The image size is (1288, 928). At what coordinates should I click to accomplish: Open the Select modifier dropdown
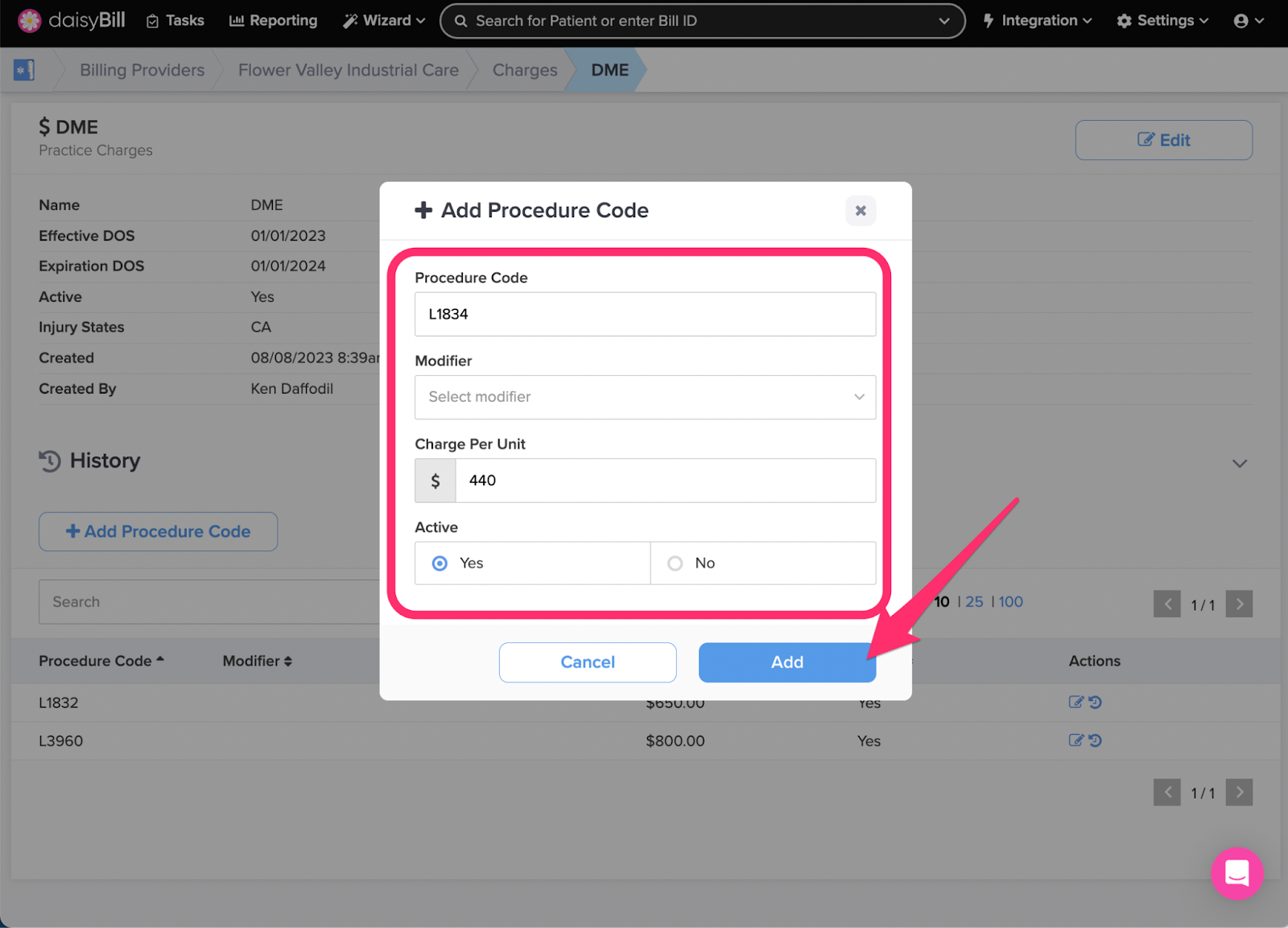645,397
